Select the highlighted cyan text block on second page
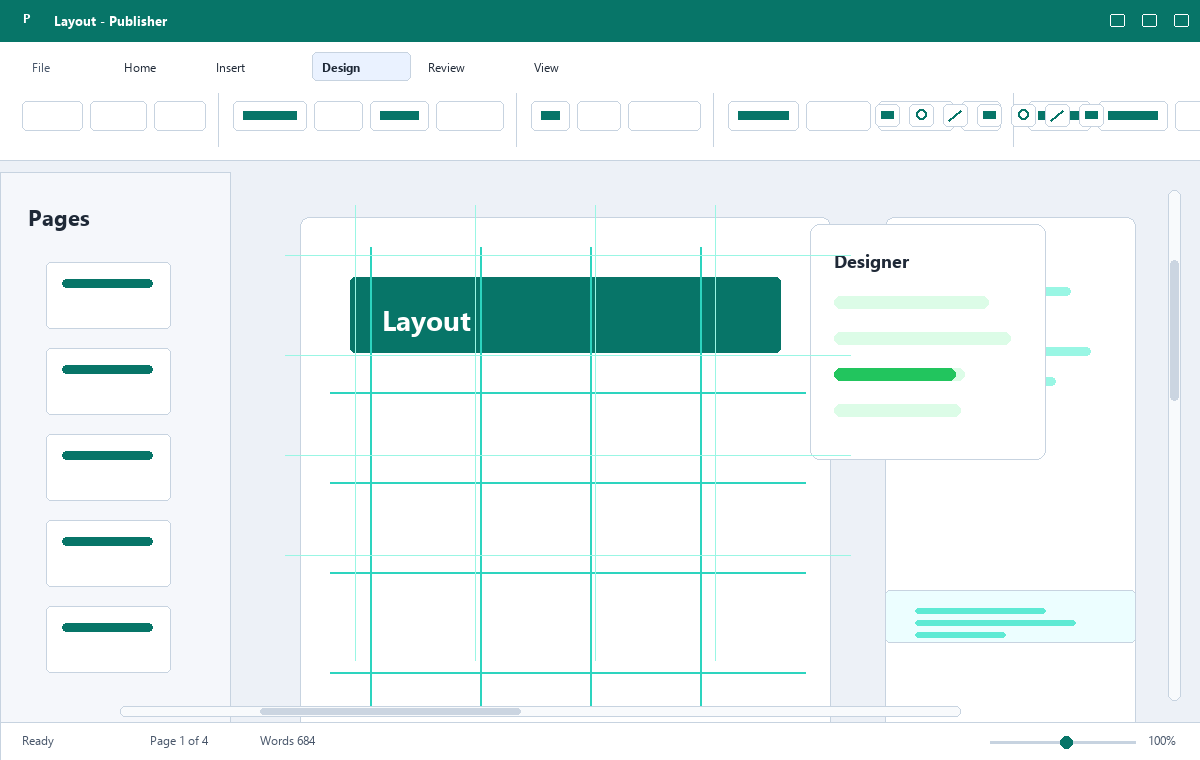This screenshot has width=1200, height=760. point(1010,616)
